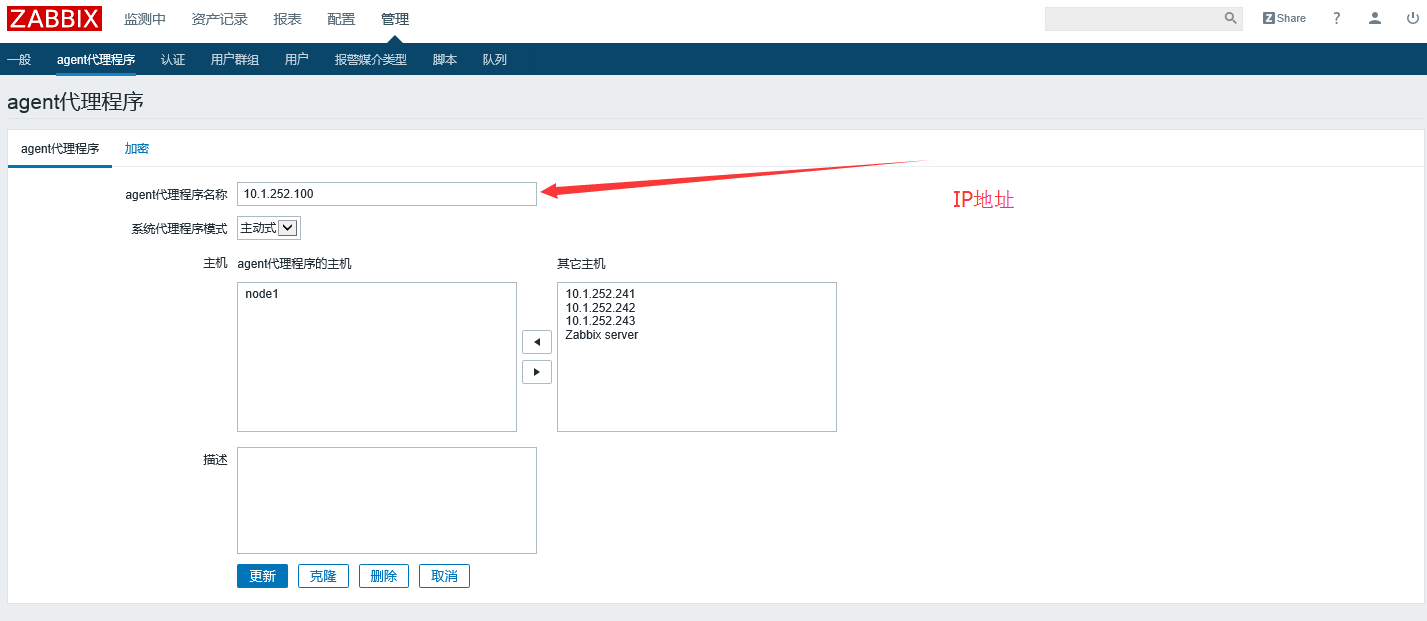Switch to the 加密 tab

click(137, 149)
